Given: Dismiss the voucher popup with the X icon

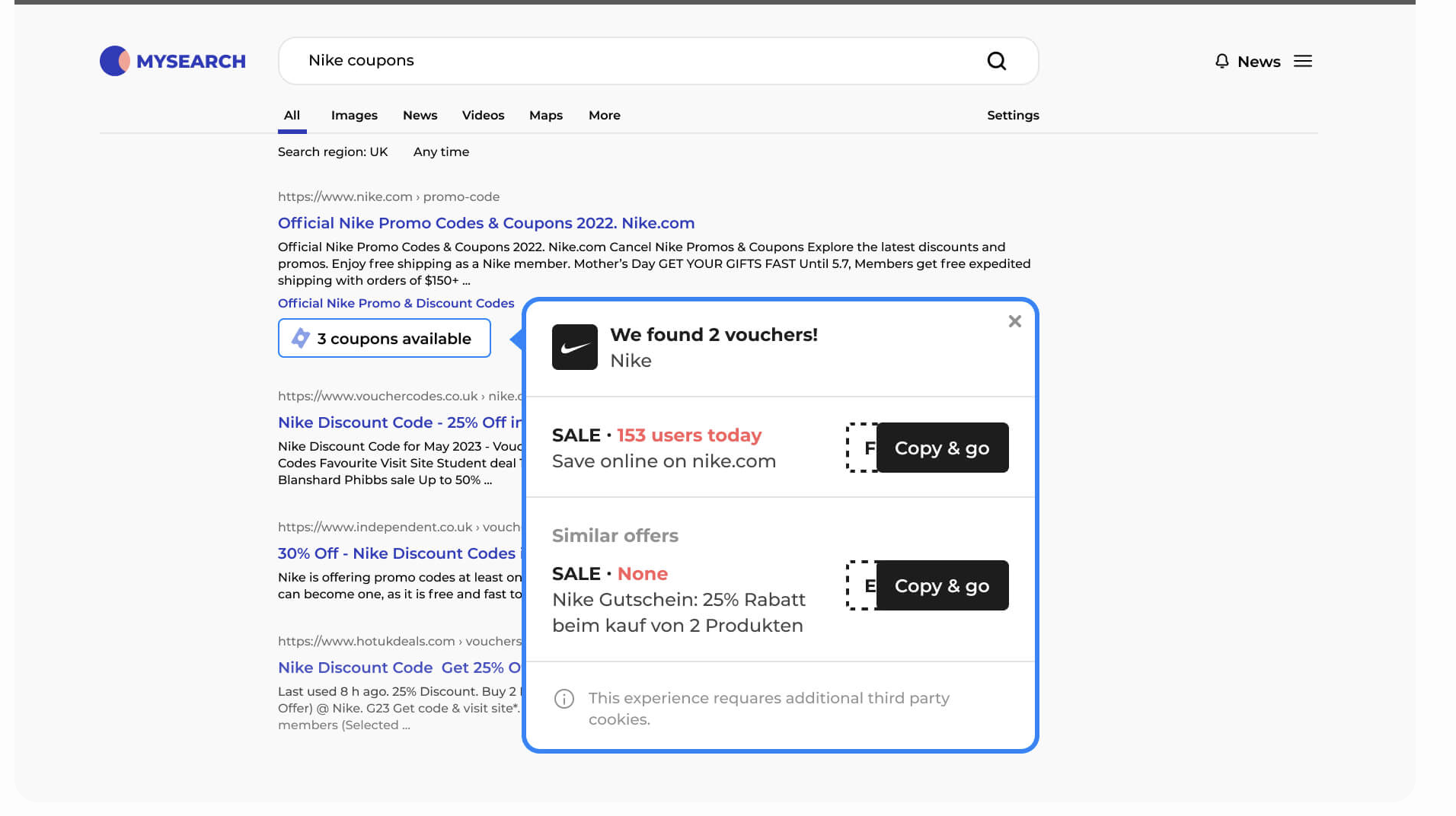Looking at the screenshot, I should pos(1014,320).
